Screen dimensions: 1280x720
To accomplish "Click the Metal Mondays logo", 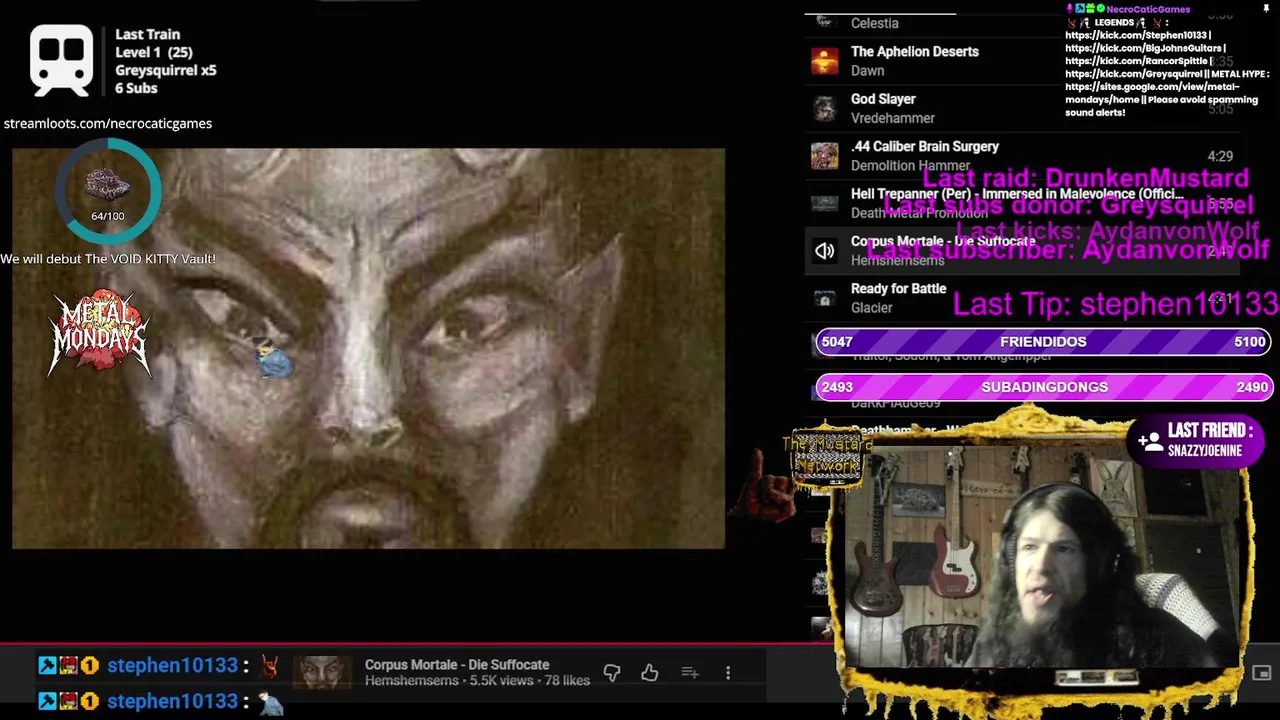I will pyautogui.click(x=99, y=333).
